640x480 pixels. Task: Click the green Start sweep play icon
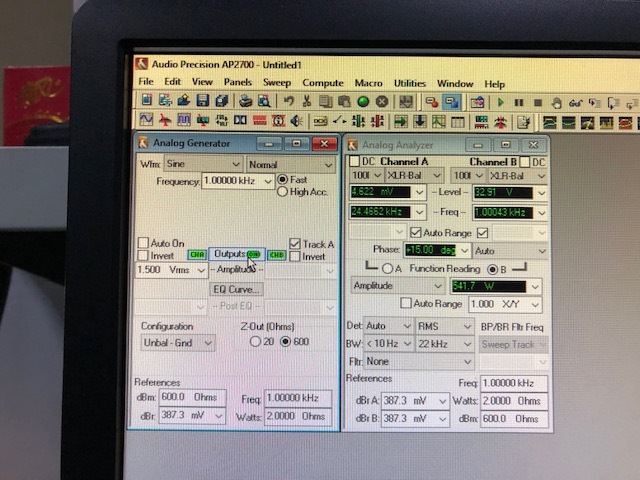click(x=500, y=102)
